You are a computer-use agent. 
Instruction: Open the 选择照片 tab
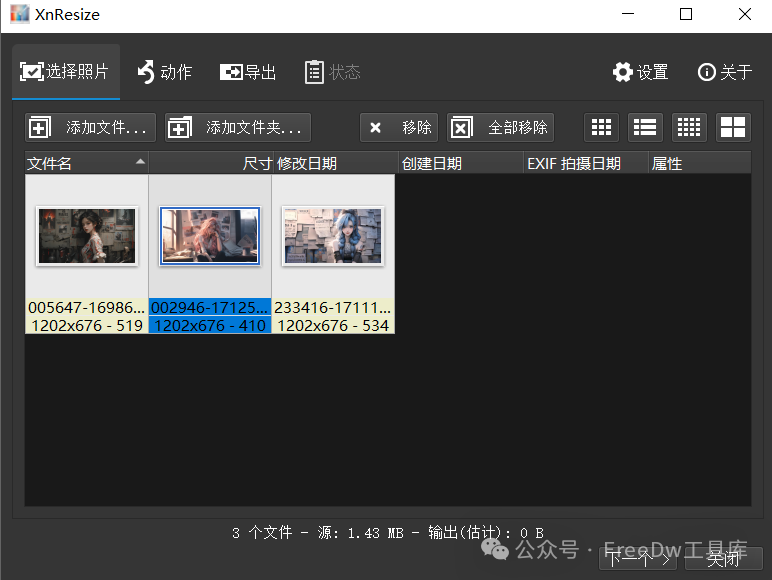(66, 72)
